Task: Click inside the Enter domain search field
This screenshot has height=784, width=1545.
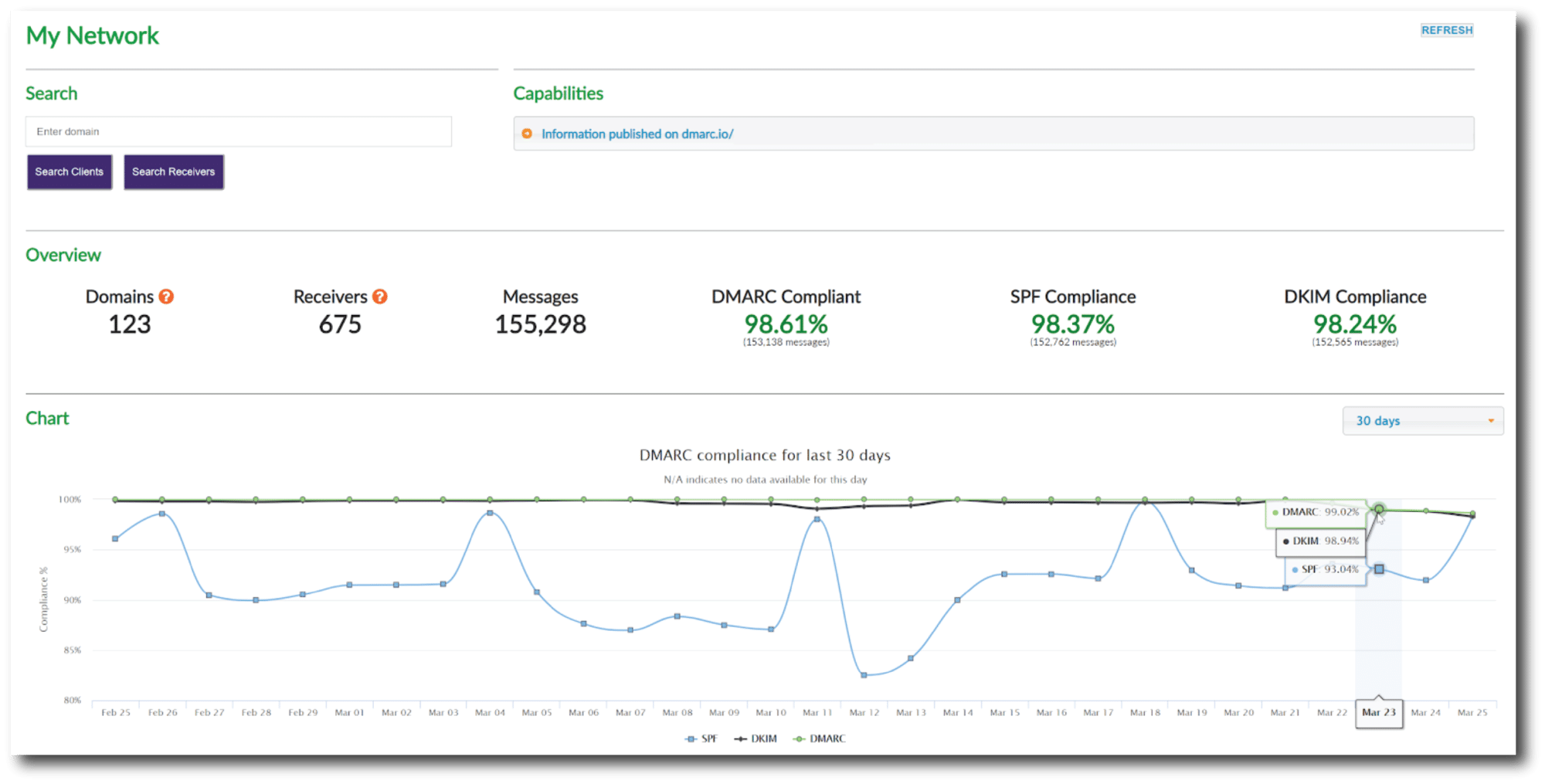Action: click(238, 131)
